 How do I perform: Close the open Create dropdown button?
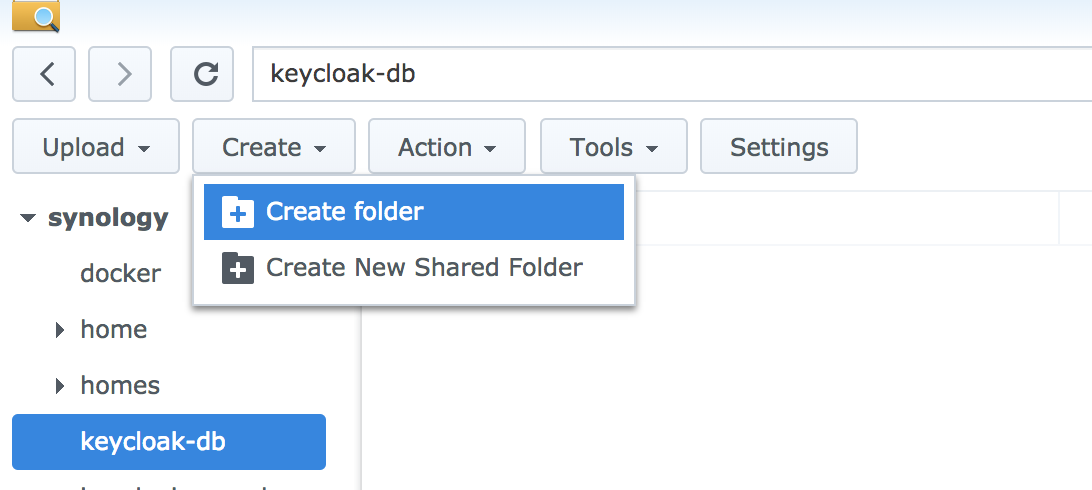point(274,147)
